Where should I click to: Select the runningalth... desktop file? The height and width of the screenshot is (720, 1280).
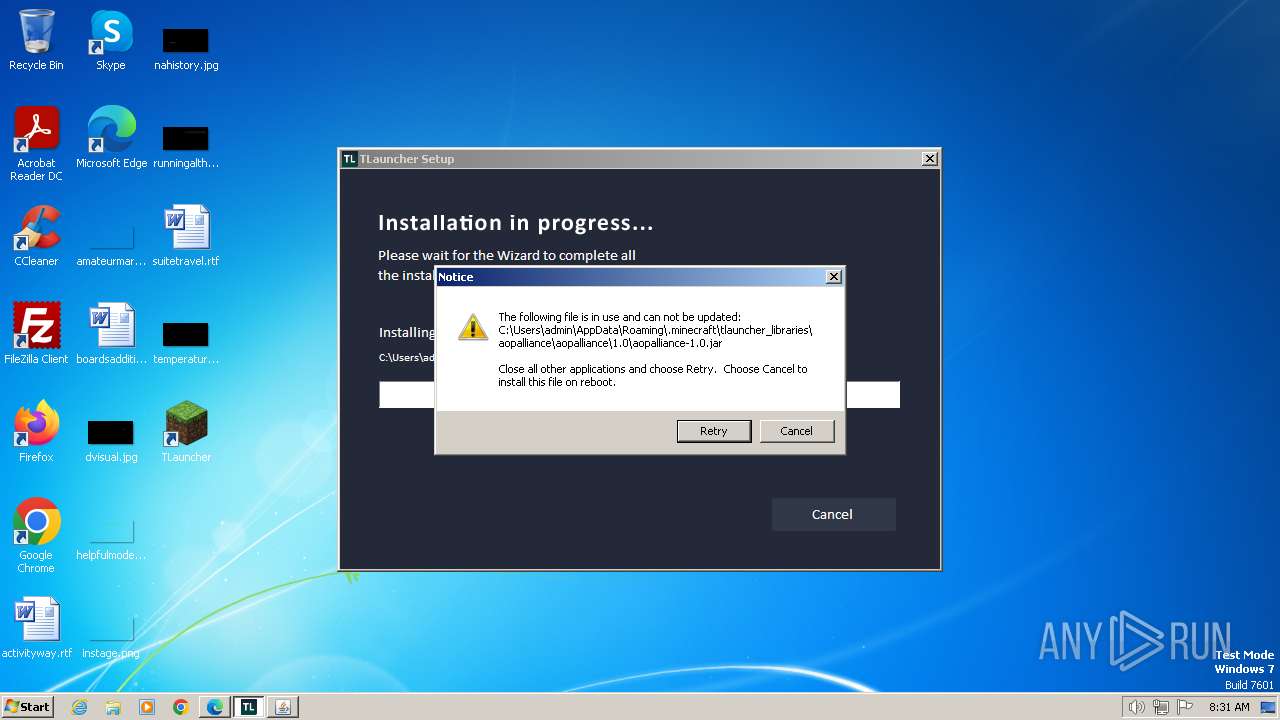[186, 146]
